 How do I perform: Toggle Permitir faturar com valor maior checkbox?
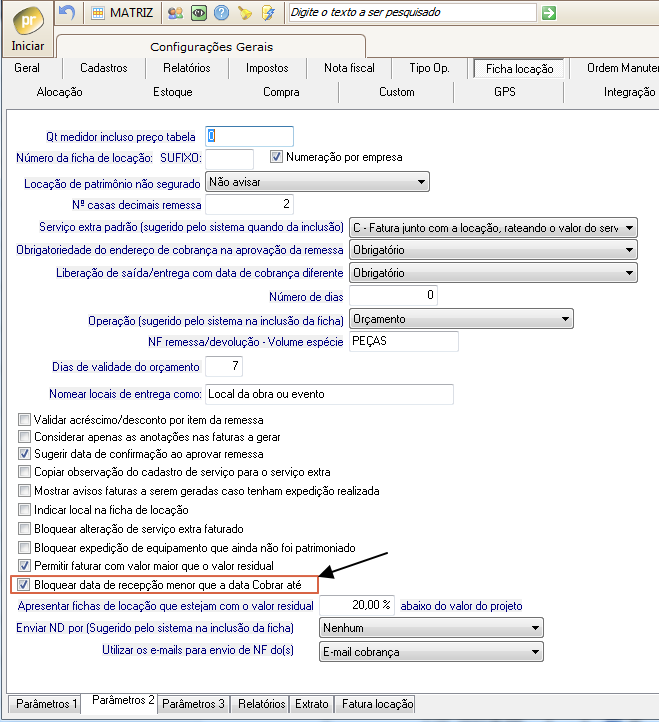24,565
